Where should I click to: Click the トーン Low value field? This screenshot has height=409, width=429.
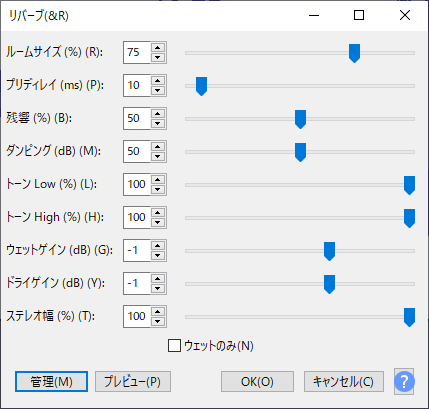tap(137, 184)
